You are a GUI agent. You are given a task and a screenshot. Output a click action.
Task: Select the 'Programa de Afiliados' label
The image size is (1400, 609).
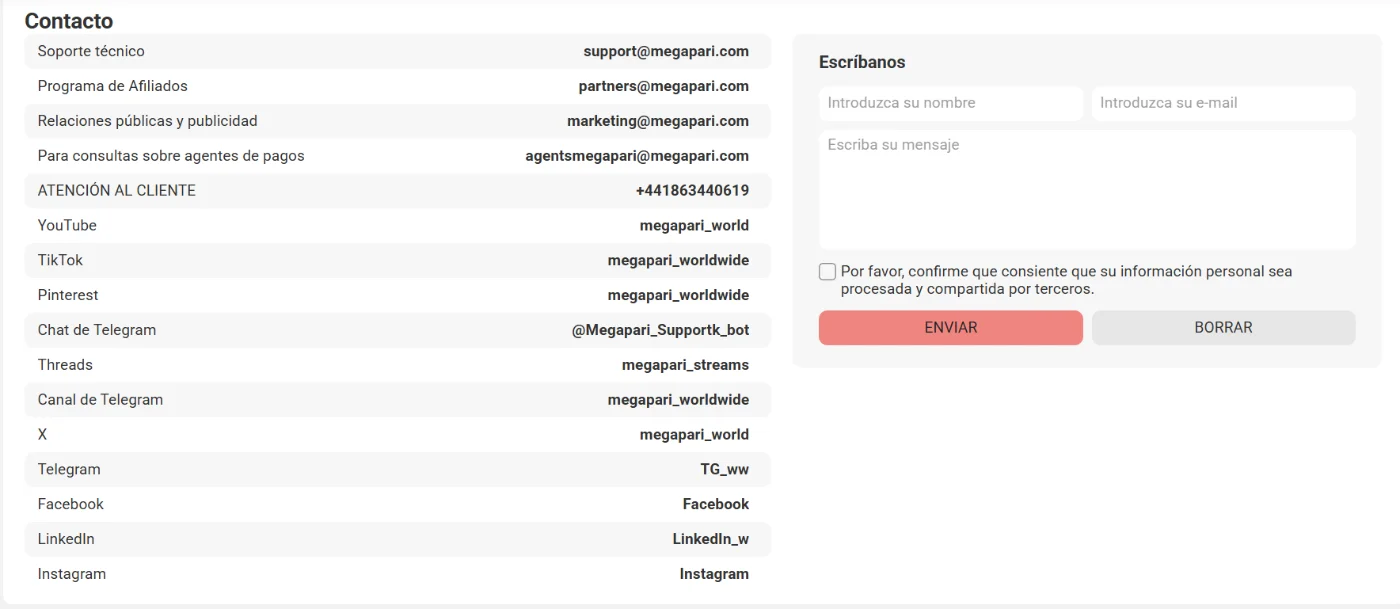pos(113,86)
